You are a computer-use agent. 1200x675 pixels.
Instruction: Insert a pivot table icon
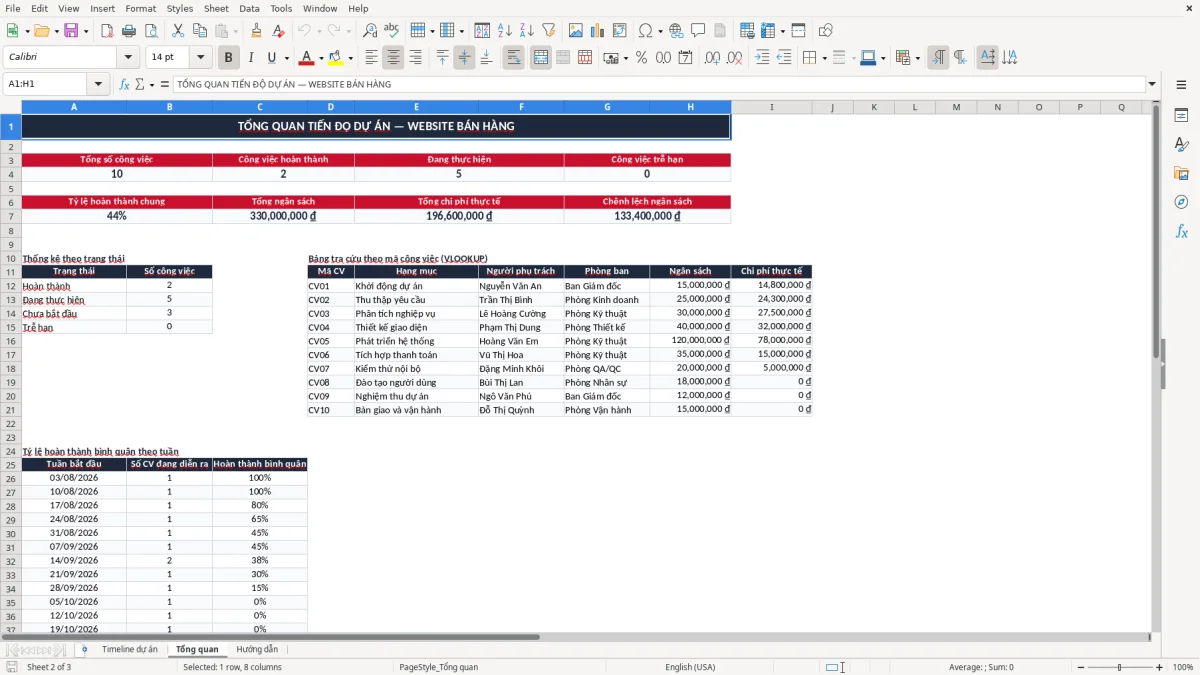pos(620,31)
